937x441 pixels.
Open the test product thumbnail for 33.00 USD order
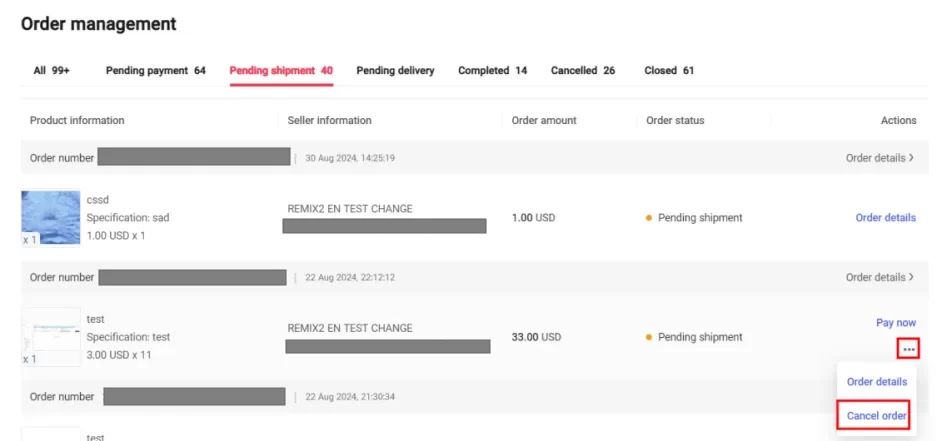[x=51, y=337]
